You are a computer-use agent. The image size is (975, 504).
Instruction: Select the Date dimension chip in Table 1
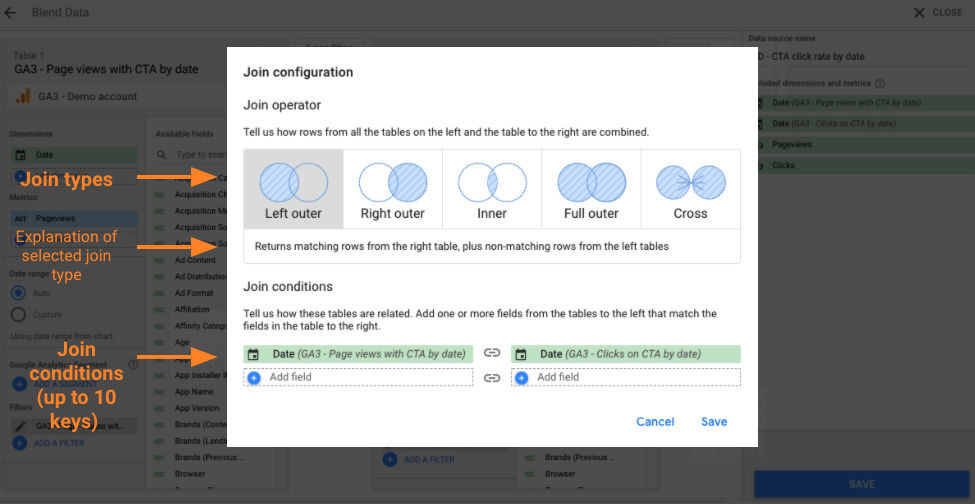point(74,155)
